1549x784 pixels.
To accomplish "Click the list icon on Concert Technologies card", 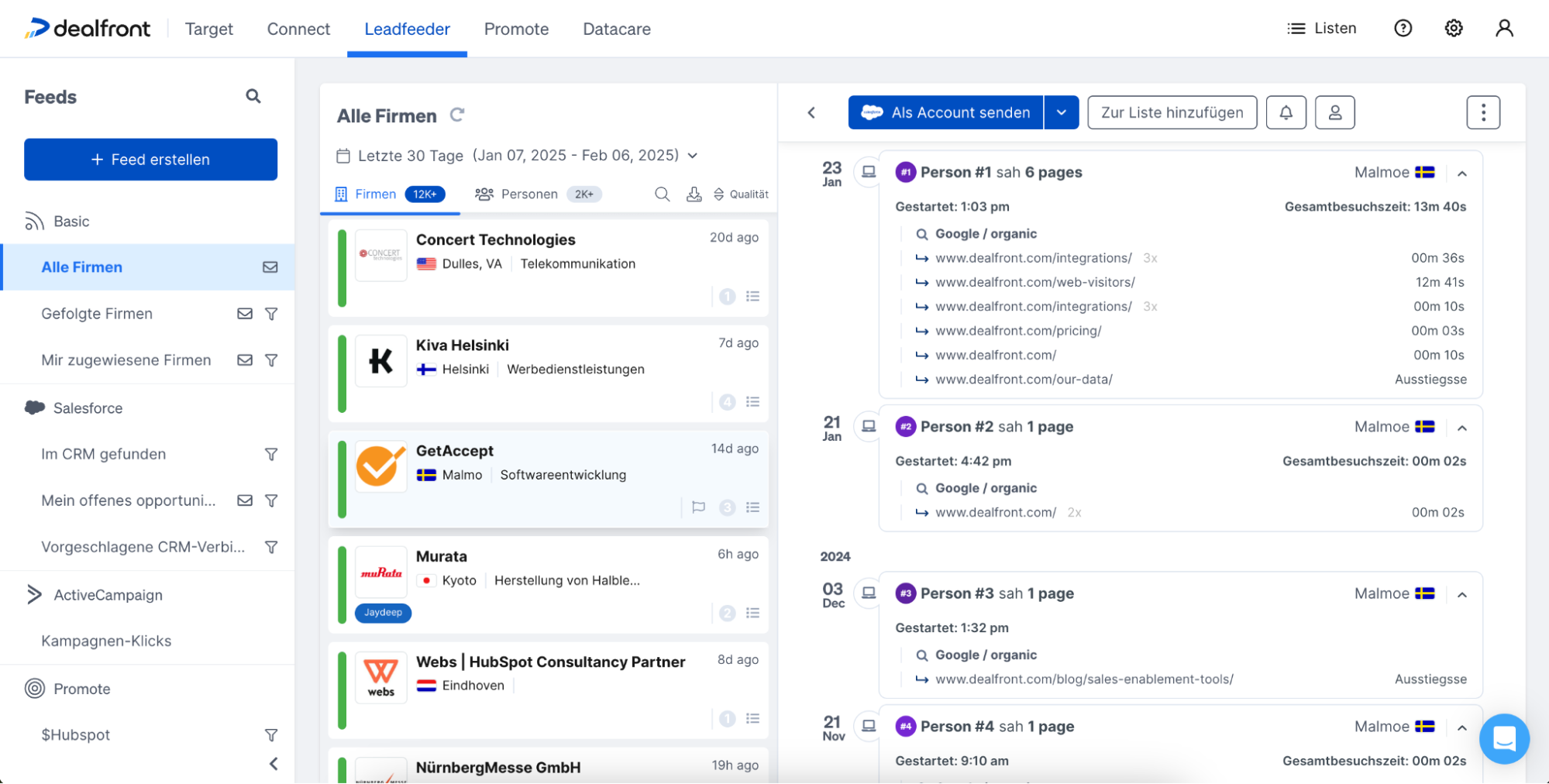I will coord(752,296).
